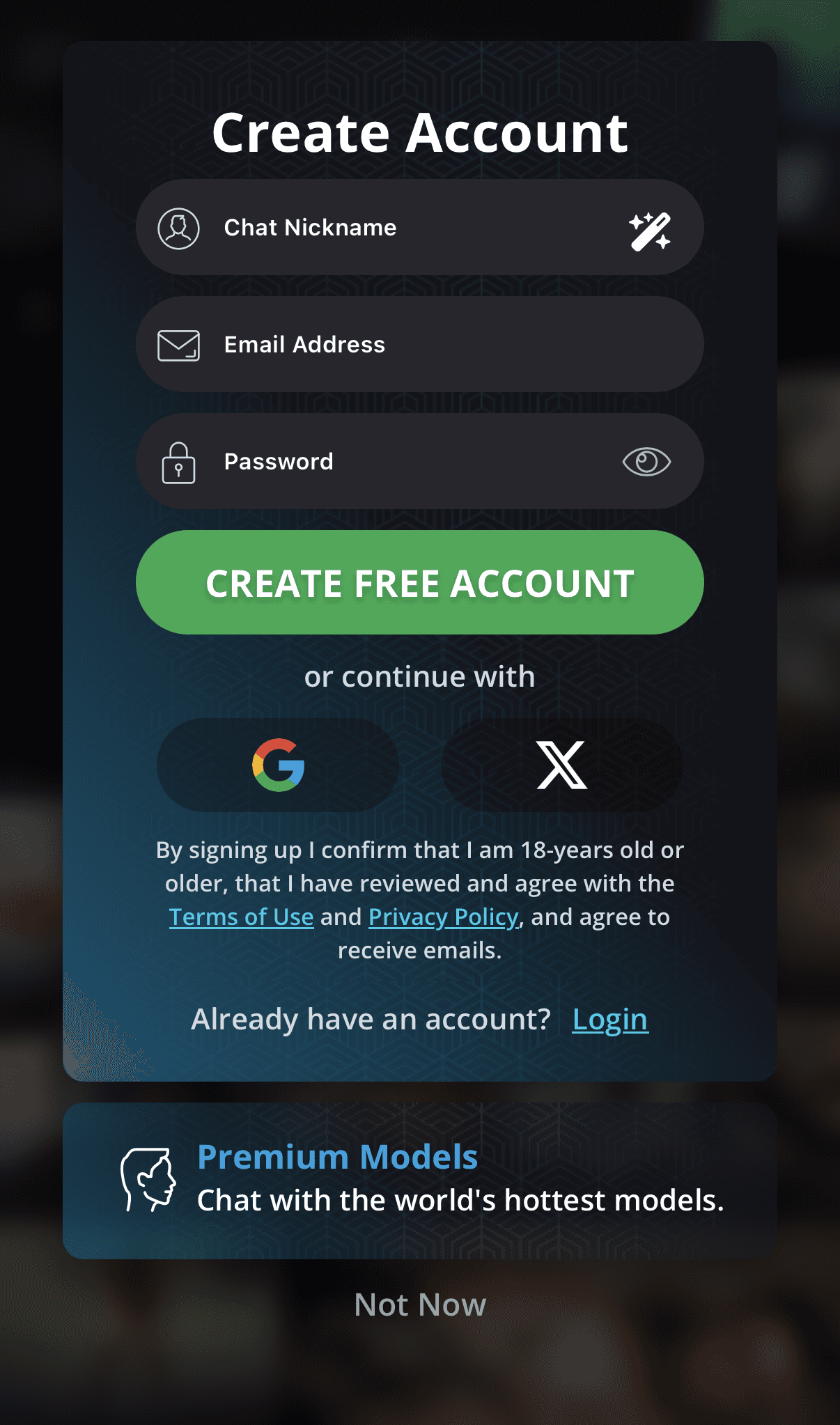Click the Premium Models heading text
Screen dimensions: 840x1425
click(338, 1157)
